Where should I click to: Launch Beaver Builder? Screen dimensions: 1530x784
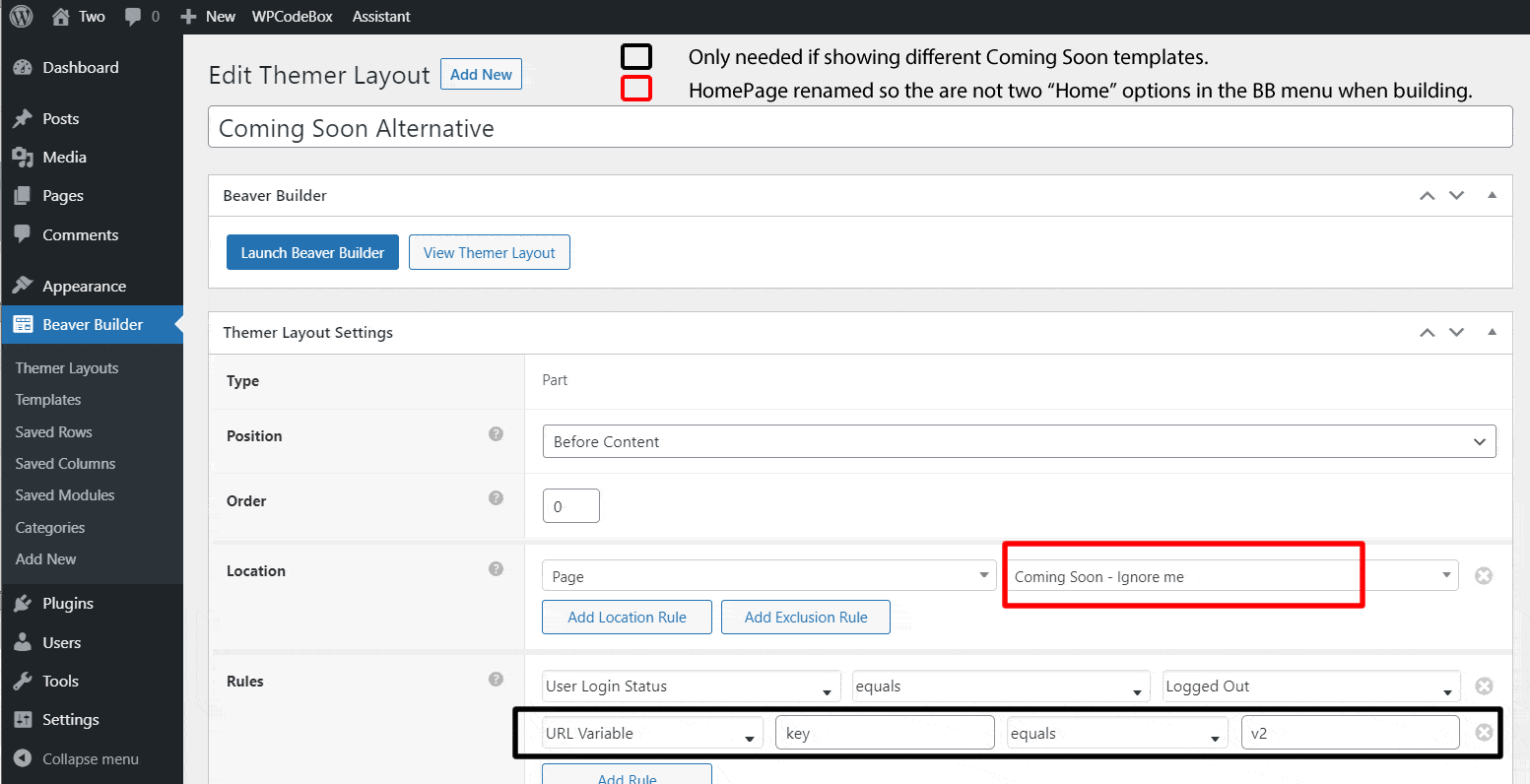pyautogui.click(x=312, y=252)
